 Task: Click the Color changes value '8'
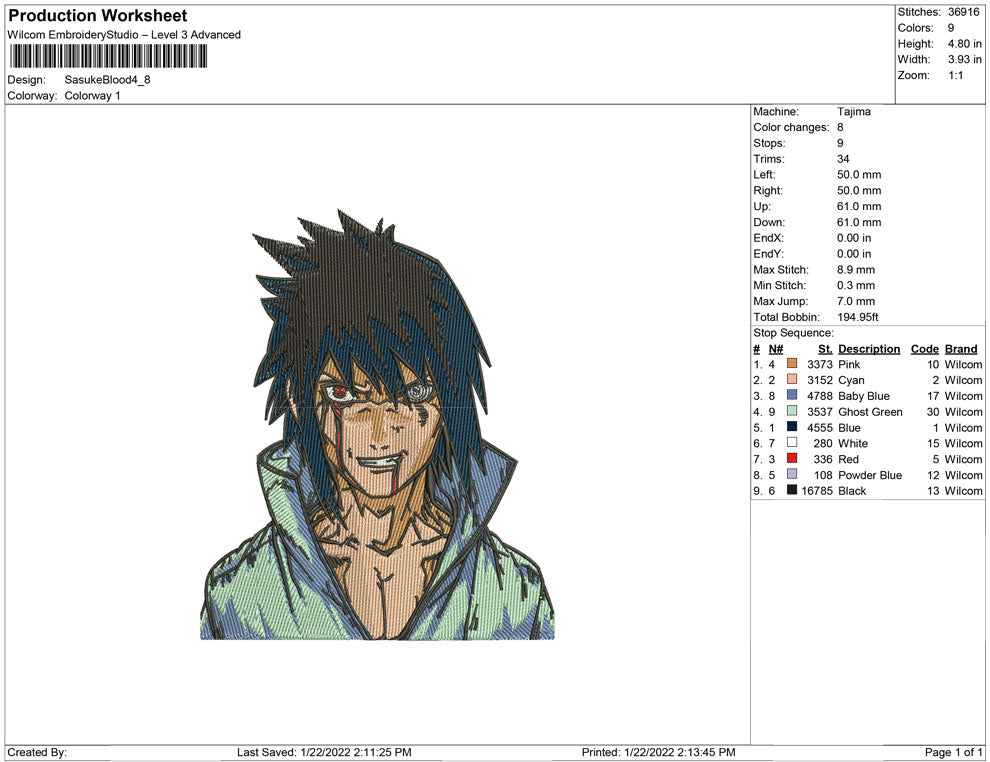(x=840, y=128)
